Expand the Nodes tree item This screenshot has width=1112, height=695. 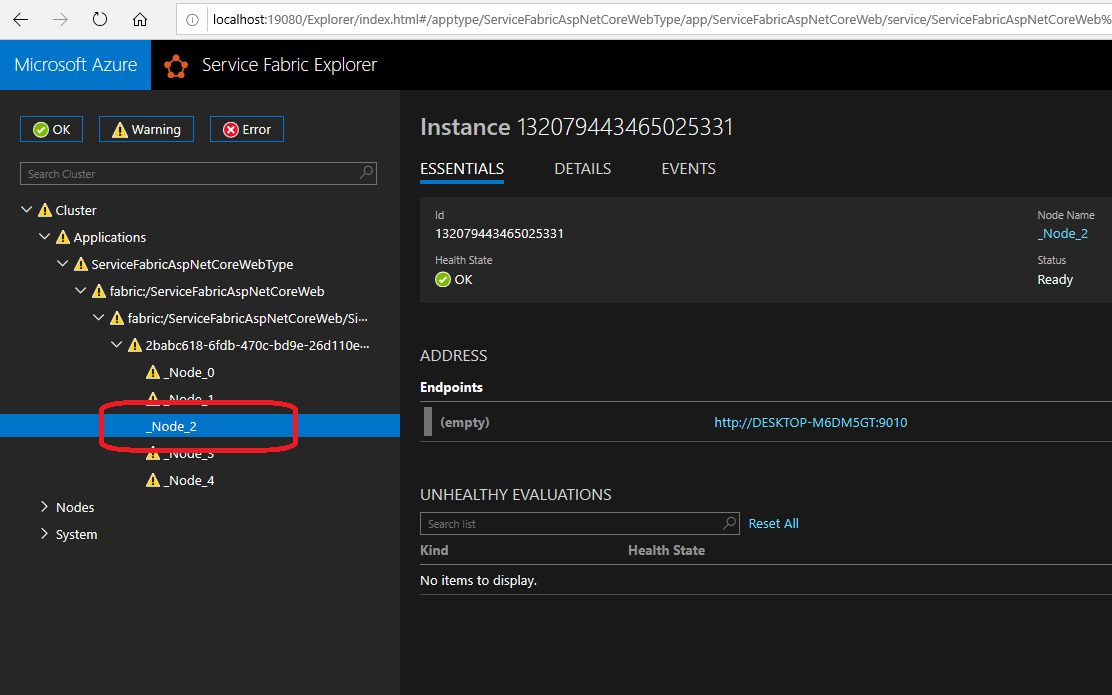tap(44, 506)
